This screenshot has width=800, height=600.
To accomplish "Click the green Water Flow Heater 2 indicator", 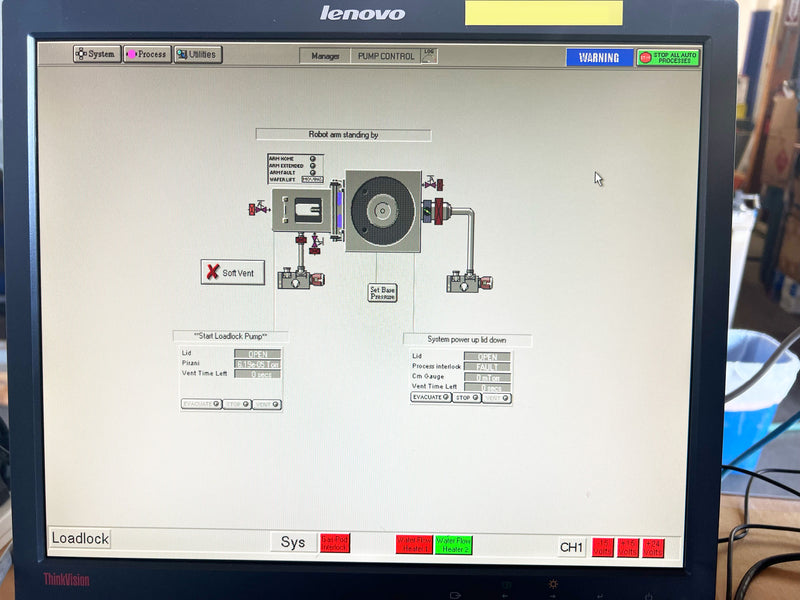I will coord(453,545).
